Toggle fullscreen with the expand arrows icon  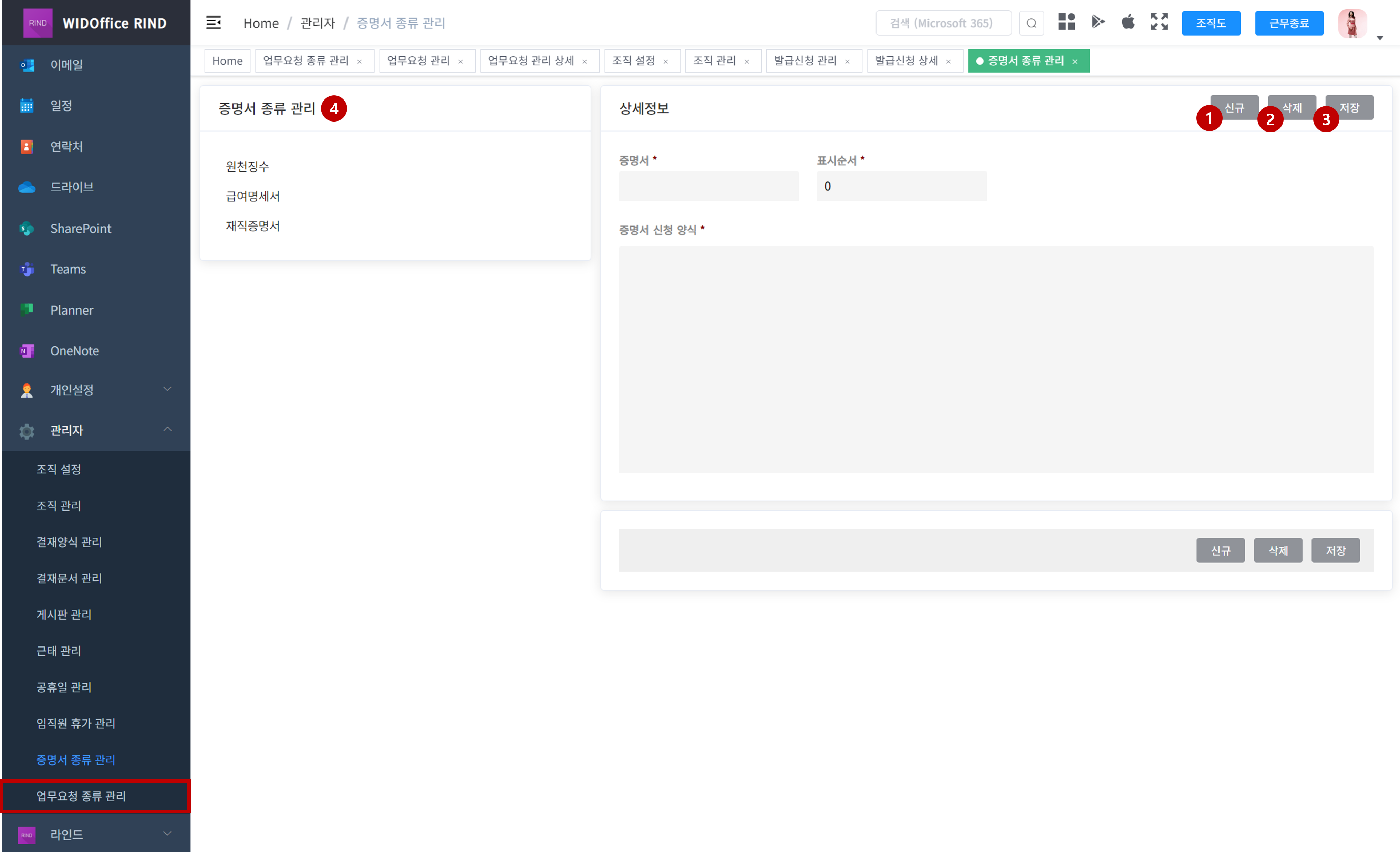point(1159,22)
